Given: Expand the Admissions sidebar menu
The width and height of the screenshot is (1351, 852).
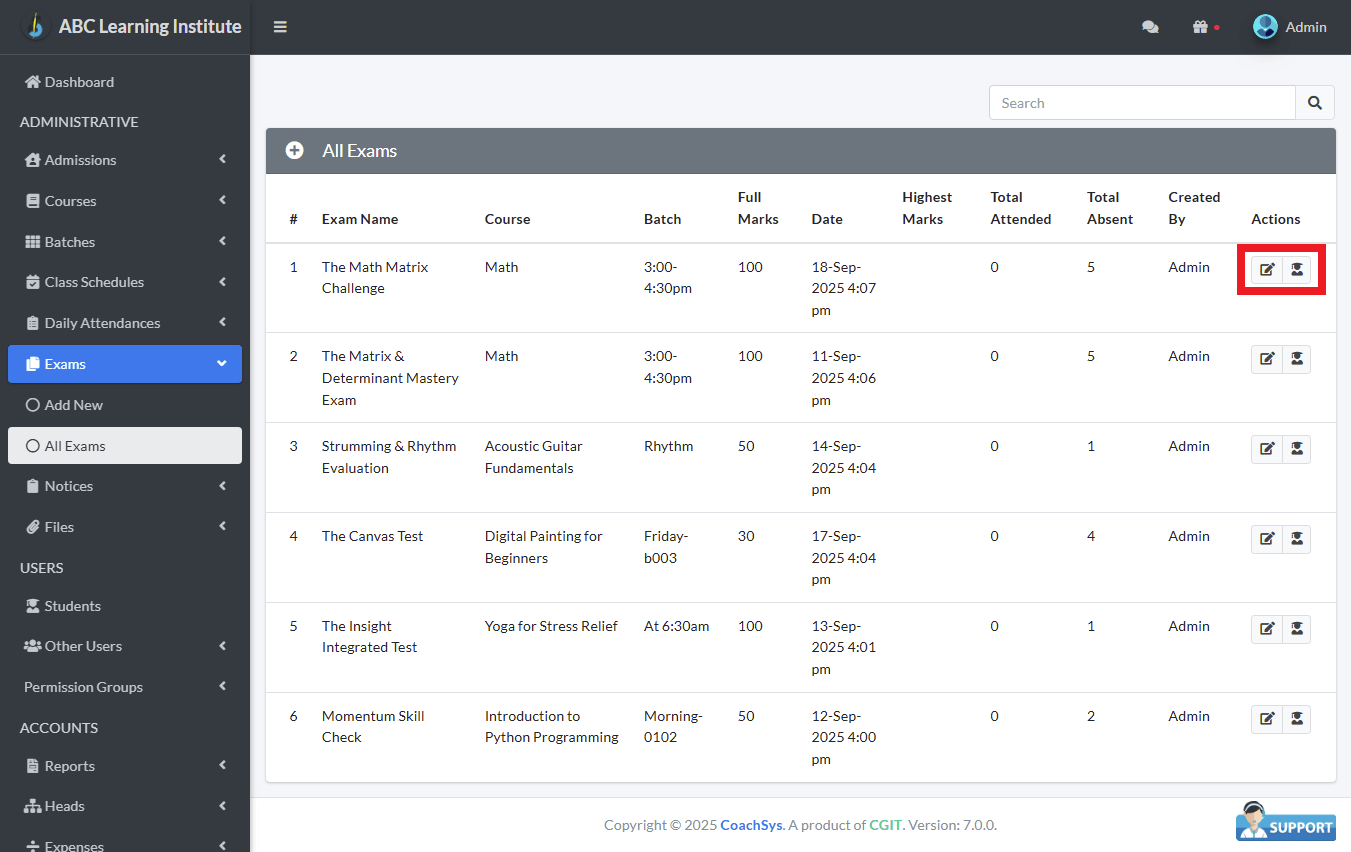Looking at the screenshot, I should (x=125, y=160).
